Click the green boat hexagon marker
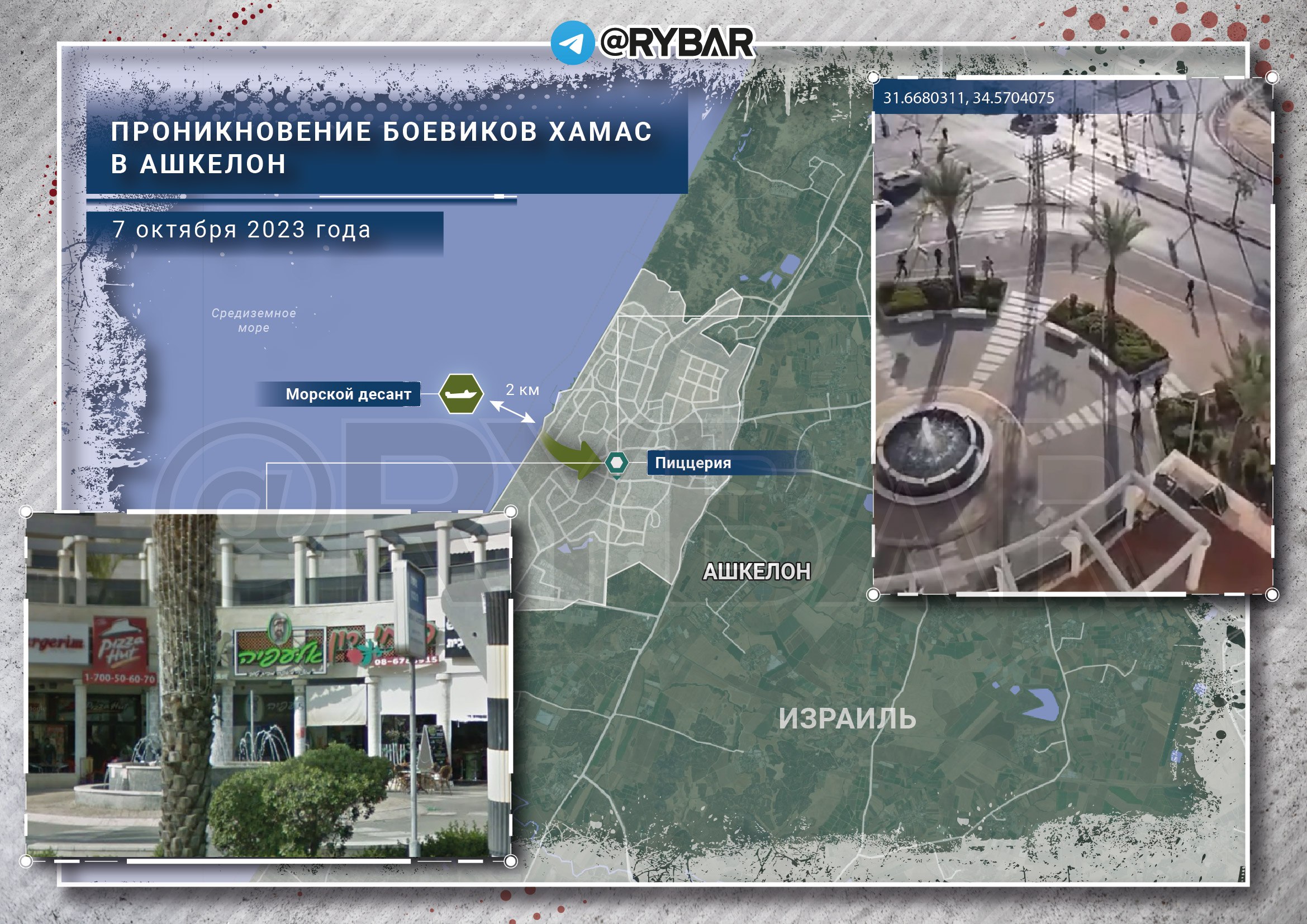This screenshot has height=924, width=1307. point(461,394)
